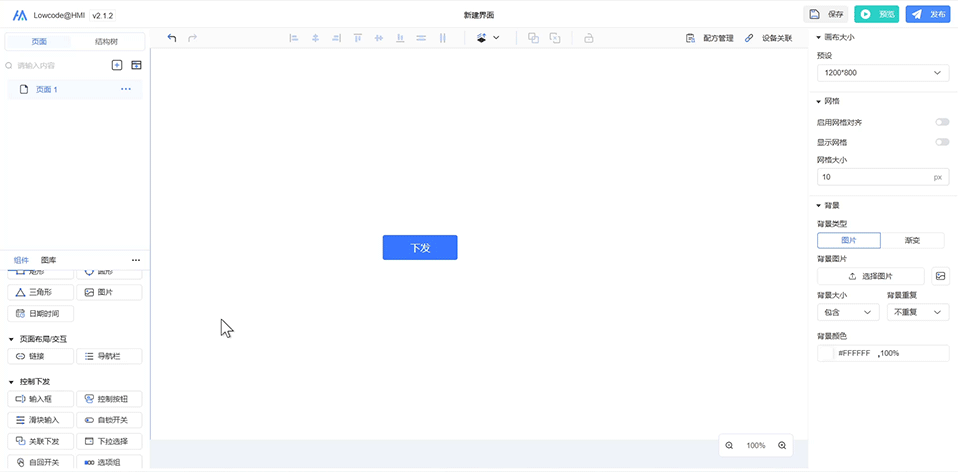The width and height of the screenshot is (958, 472).
Task: Switch to the 图库 tab
Action: pos(48,260)
